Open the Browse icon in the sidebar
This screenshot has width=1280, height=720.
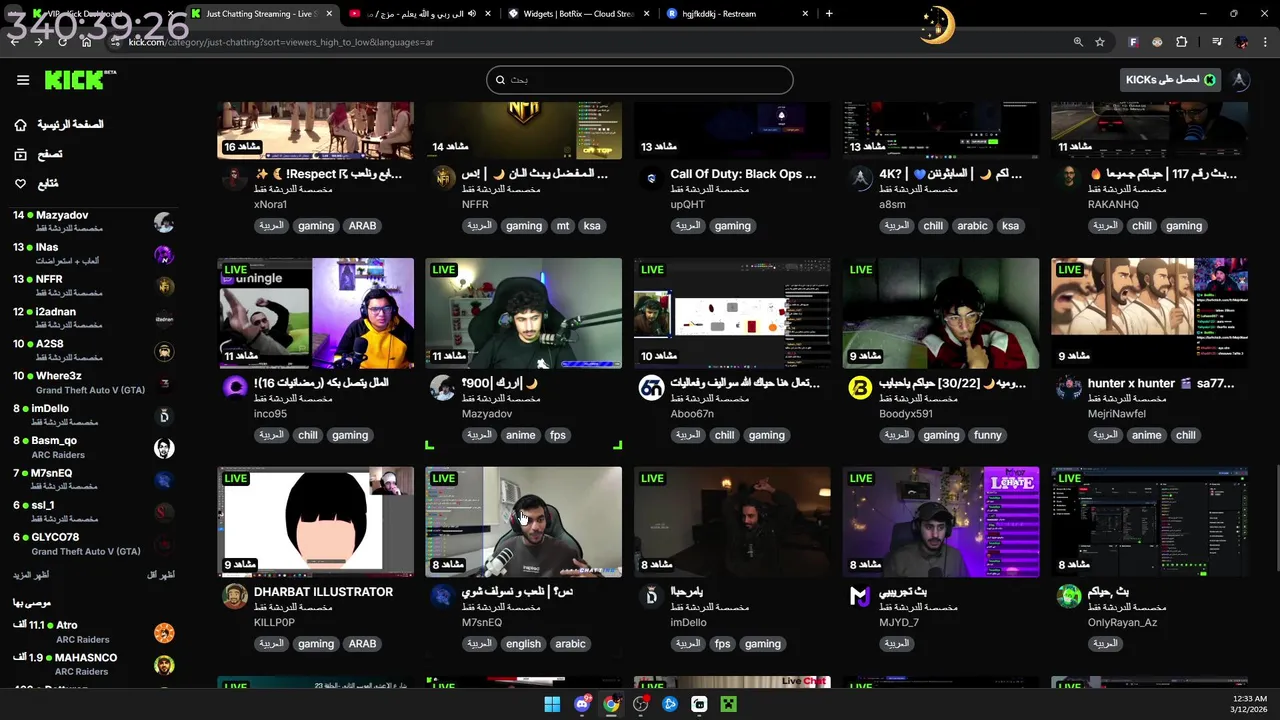(x=20, y=154)
